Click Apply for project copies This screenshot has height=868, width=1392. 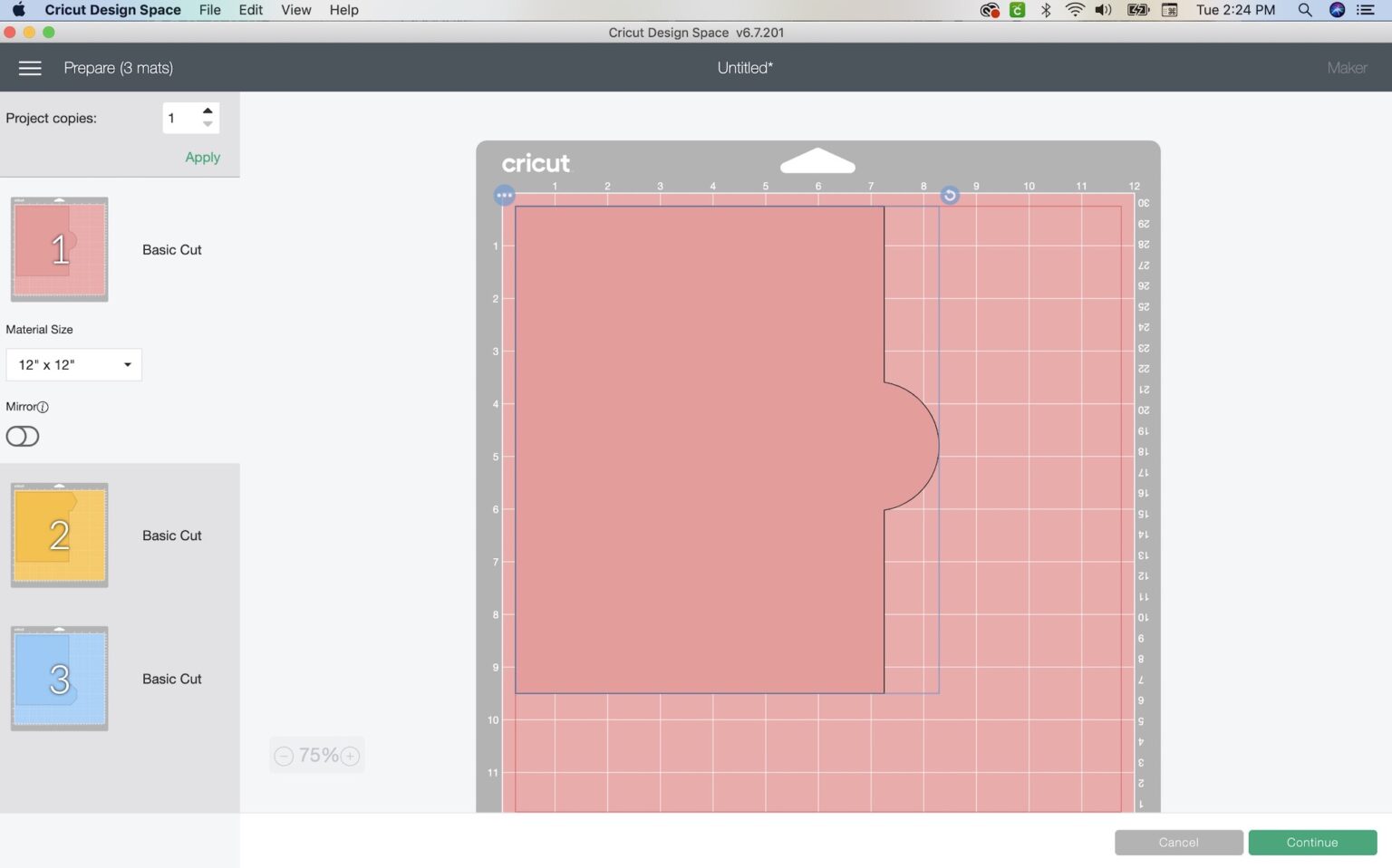click(202, 157)
